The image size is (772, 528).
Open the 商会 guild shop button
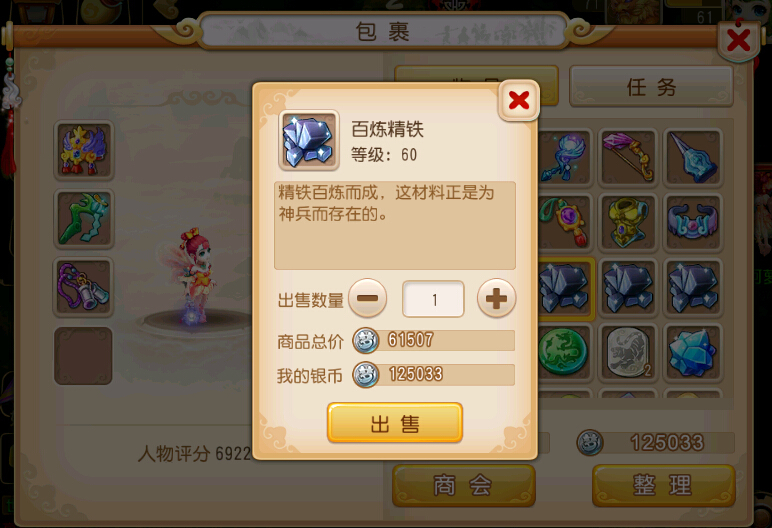pyautogui.click(x=463, y=486)
